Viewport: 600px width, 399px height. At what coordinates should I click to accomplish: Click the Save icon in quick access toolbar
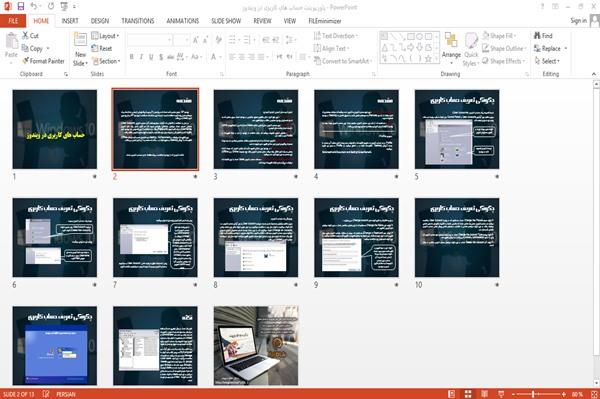pos(21,6)
